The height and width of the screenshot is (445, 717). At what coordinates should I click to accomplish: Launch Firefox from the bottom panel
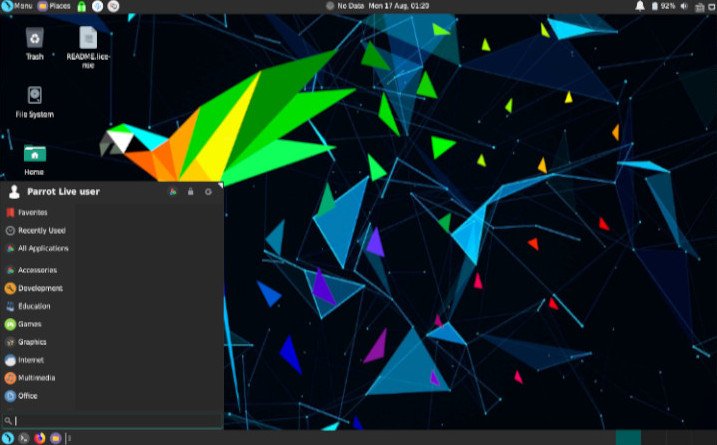(x=40, y=438)
